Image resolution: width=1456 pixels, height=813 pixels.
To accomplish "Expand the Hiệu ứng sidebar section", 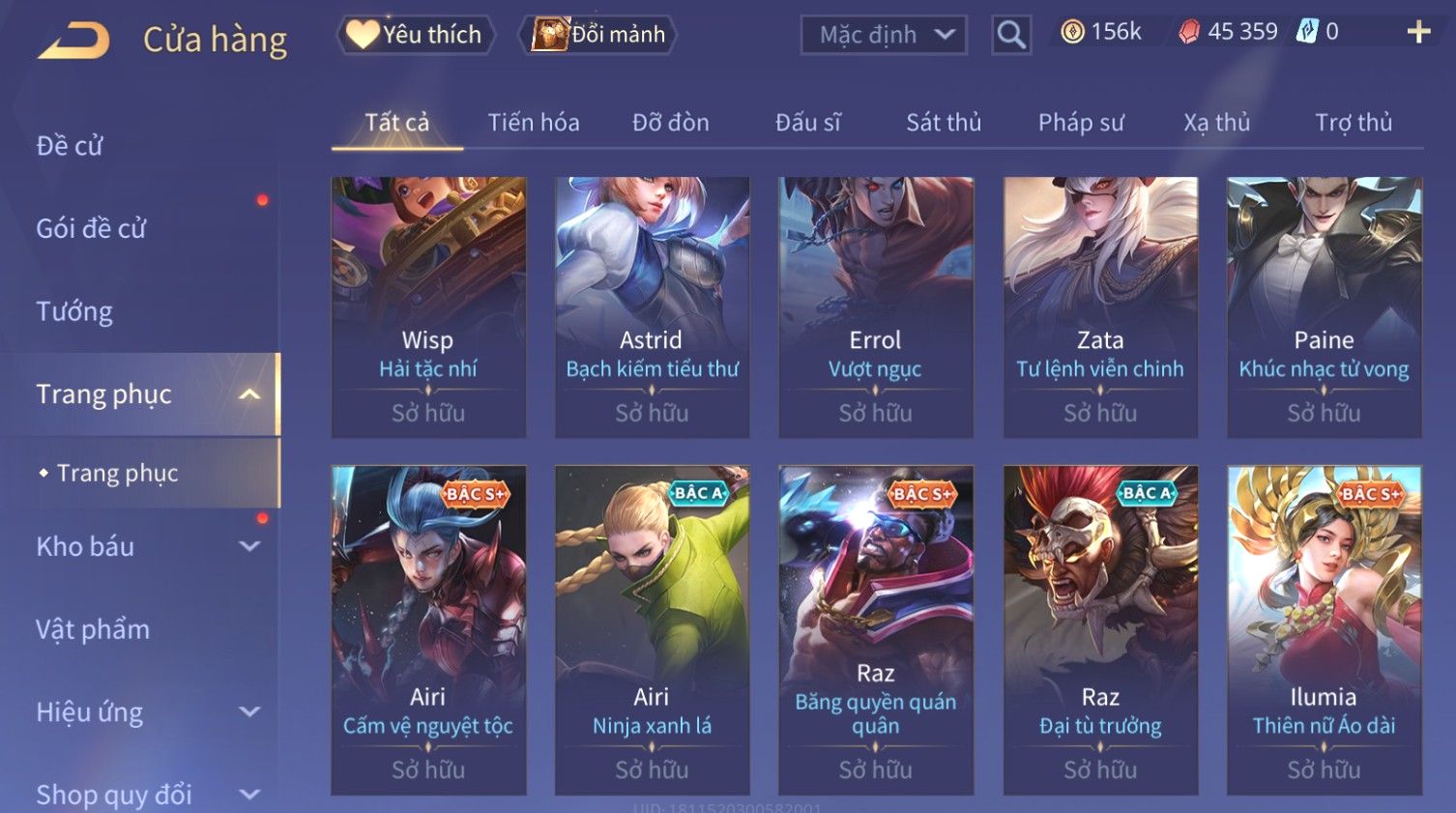I will click(249, 712).
